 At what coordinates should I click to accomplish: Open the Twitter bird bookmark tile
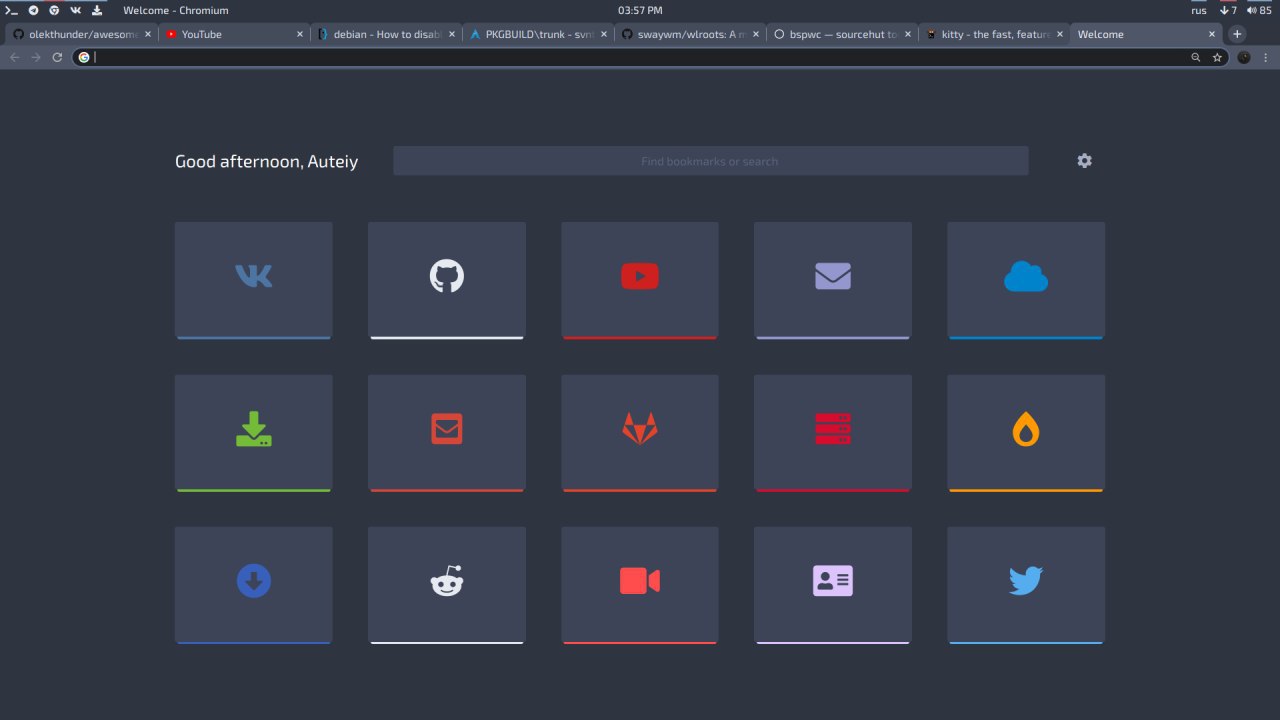pos(1026,585)
